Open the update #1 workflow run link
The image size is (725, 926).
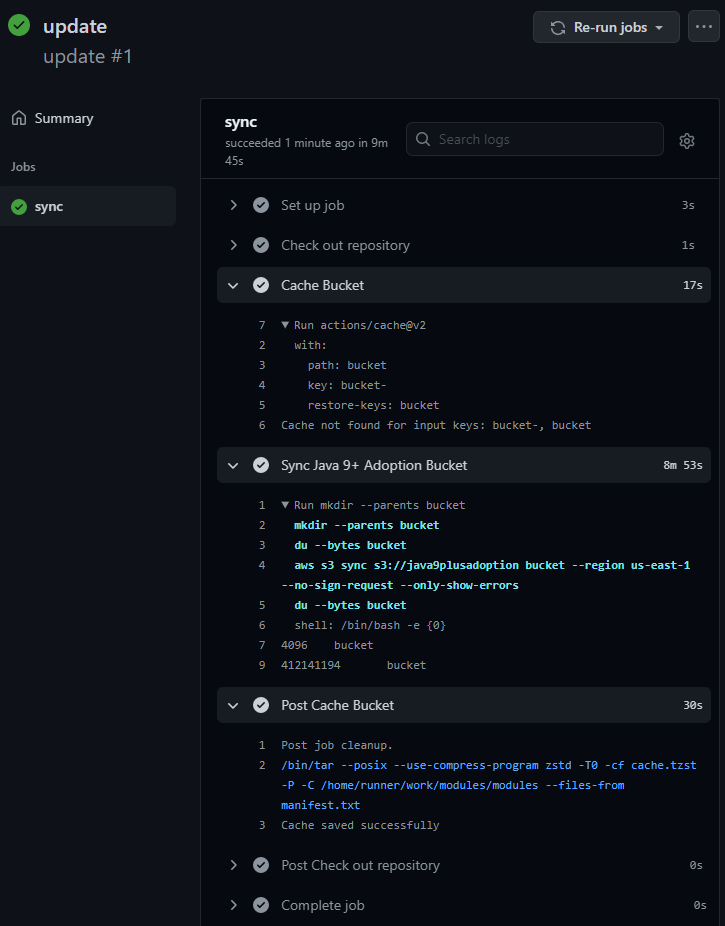[x=87, y=56]
